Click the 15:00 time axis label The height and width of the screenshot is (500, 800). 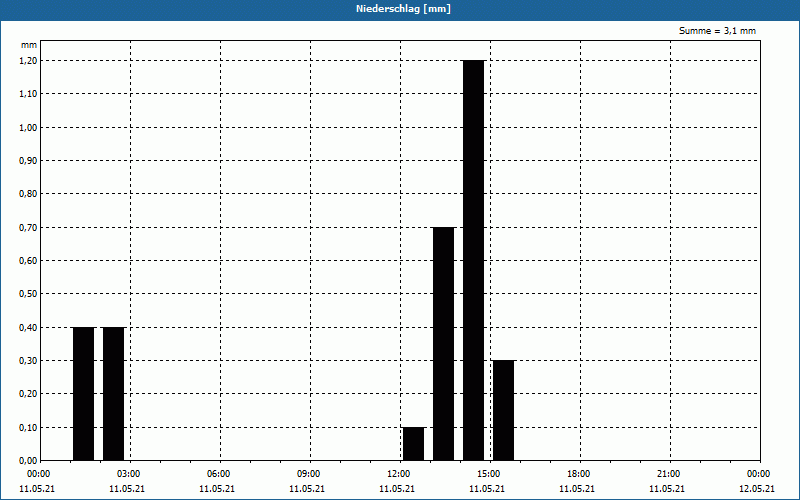(488, 474)
